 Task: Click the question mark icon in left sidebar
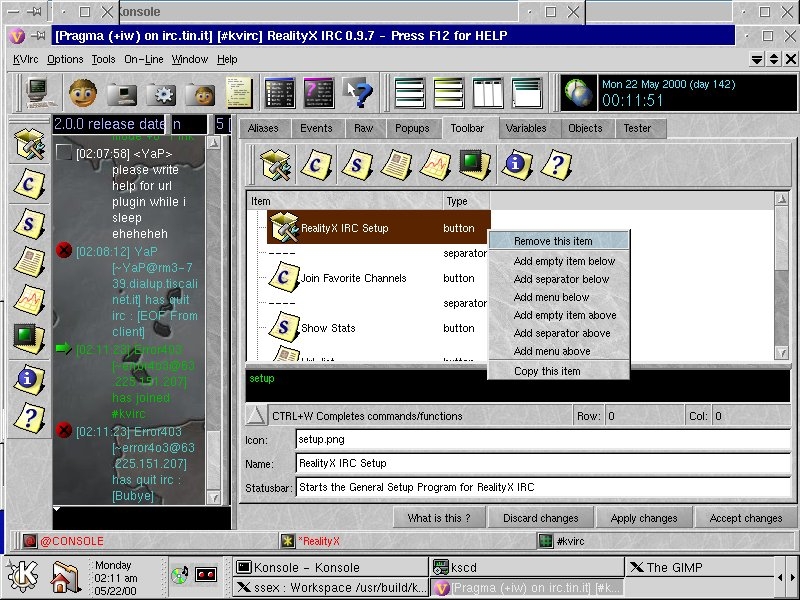29,418
